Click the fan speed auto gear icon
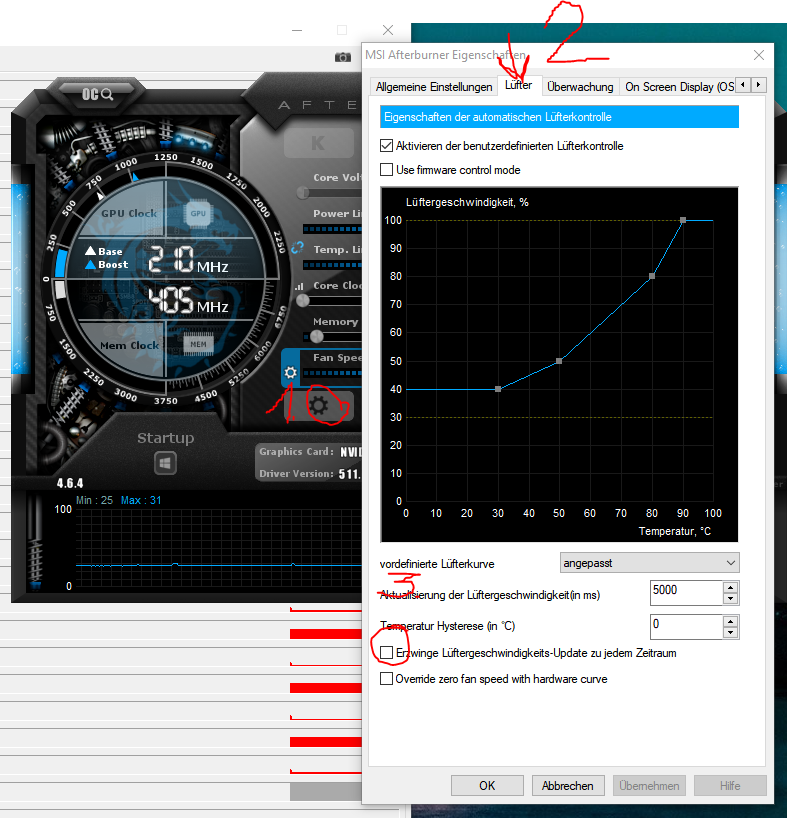The height and width of the screenshot is (818, 787). point(290,372)
